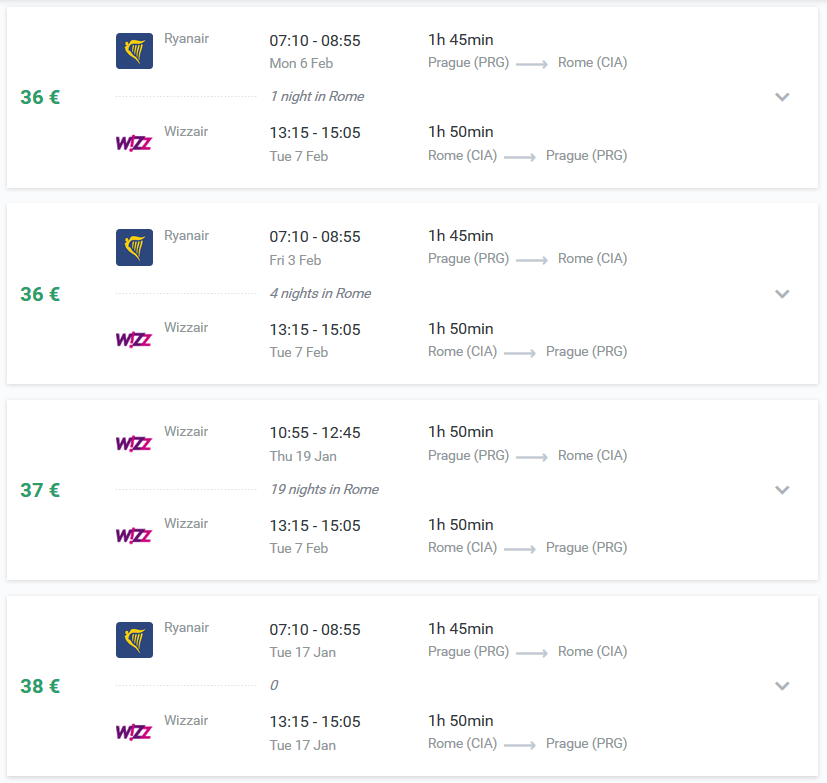Click Wizzair logo under 19 nights in Rome
Image resolution: width=827 pixels, height=783 pixels.
pos(134,535)
